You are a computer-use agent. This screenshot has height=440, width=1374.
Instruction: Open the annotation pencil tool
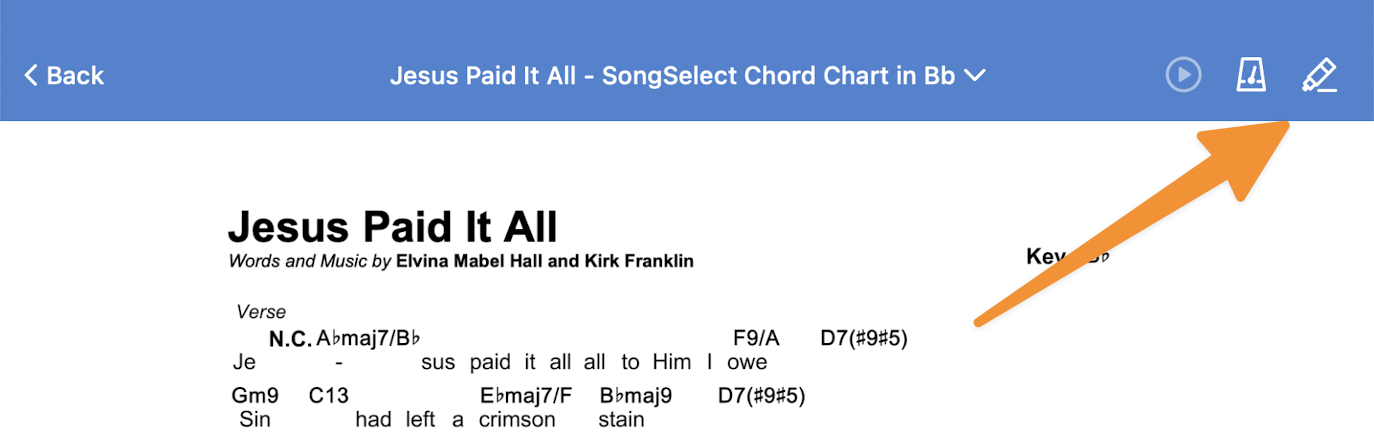(x=1319, y=75)
